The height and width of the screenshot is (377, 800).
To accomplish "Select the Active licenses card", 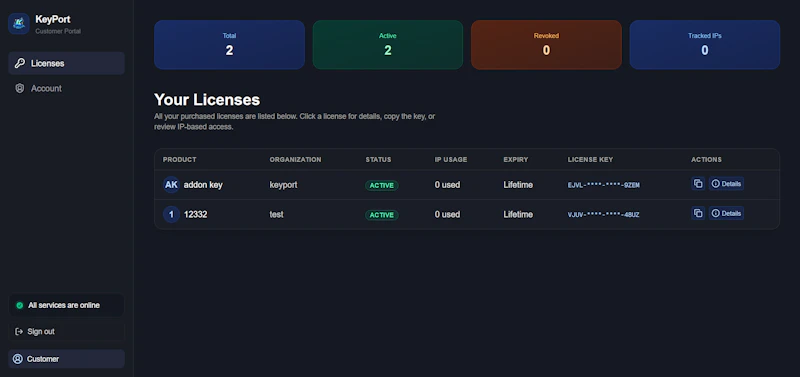I will 388,45.
